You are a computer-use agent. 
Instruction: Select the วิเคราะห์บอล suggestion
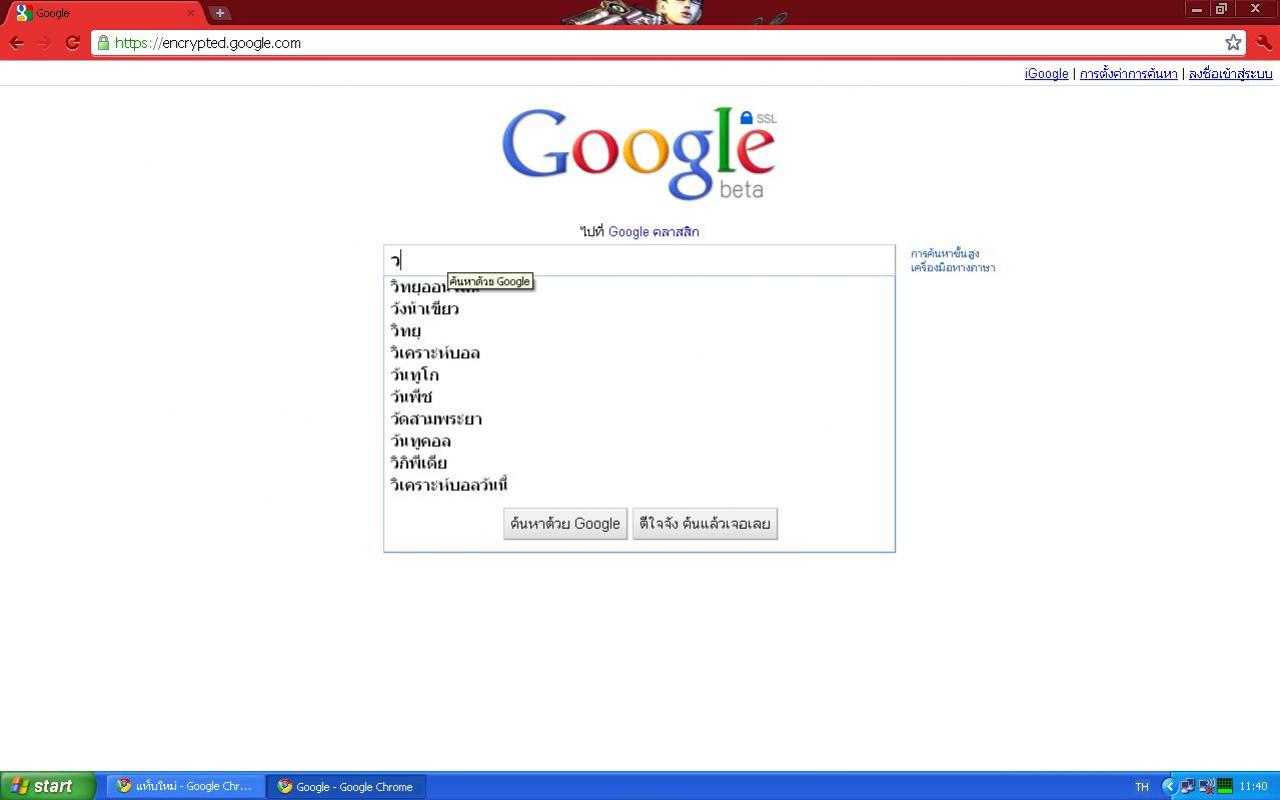pyautogui.click(x=639, y=353)
